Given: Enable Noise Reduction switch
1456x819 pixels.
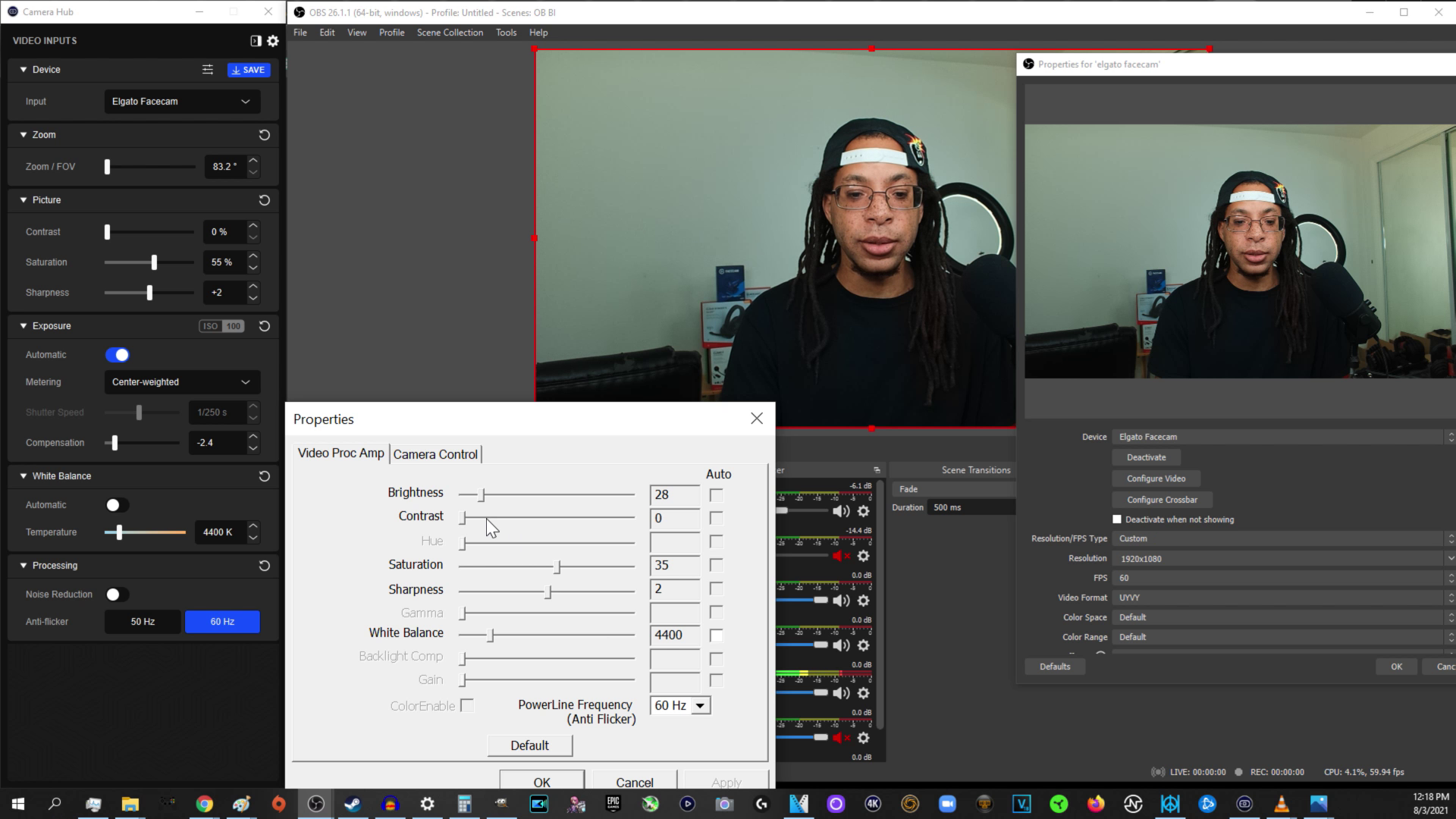Looking at the screenshot, I should (117, 595).
